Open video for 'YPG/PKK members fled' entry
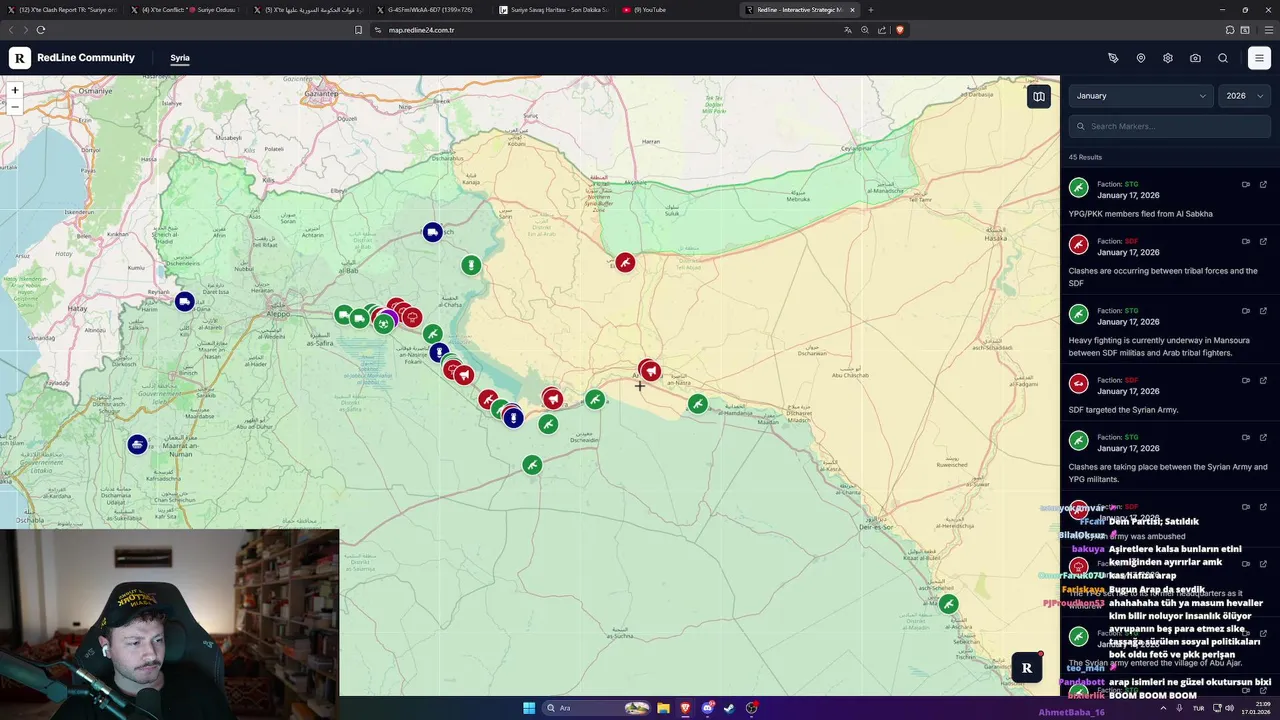Image resolution: width=1280 pixels, height=720 pixels. (1246, 184)
